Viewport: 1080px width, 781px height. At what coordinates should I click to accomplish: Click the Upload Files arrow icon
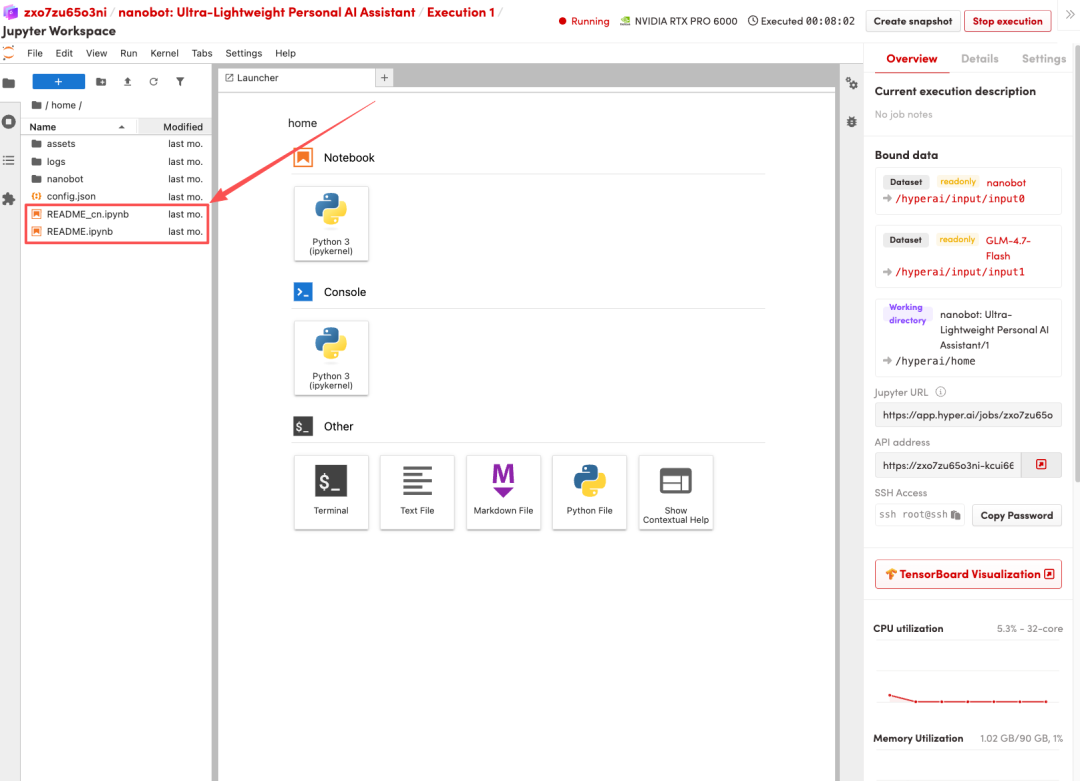[x=127, y=82]
